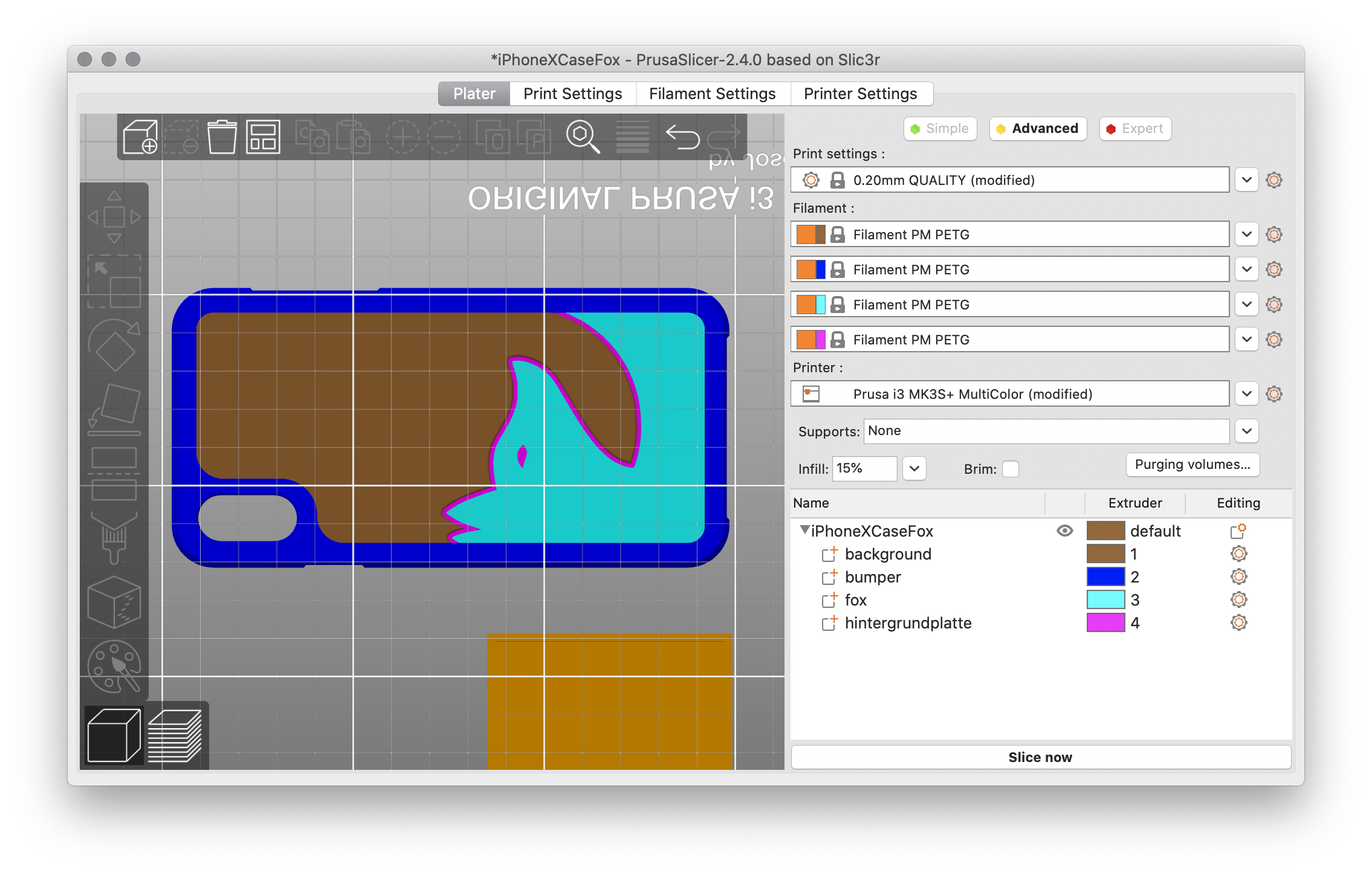Select the background part in object list
This screenshot has height=875, width=1372.
pos(888,554)
